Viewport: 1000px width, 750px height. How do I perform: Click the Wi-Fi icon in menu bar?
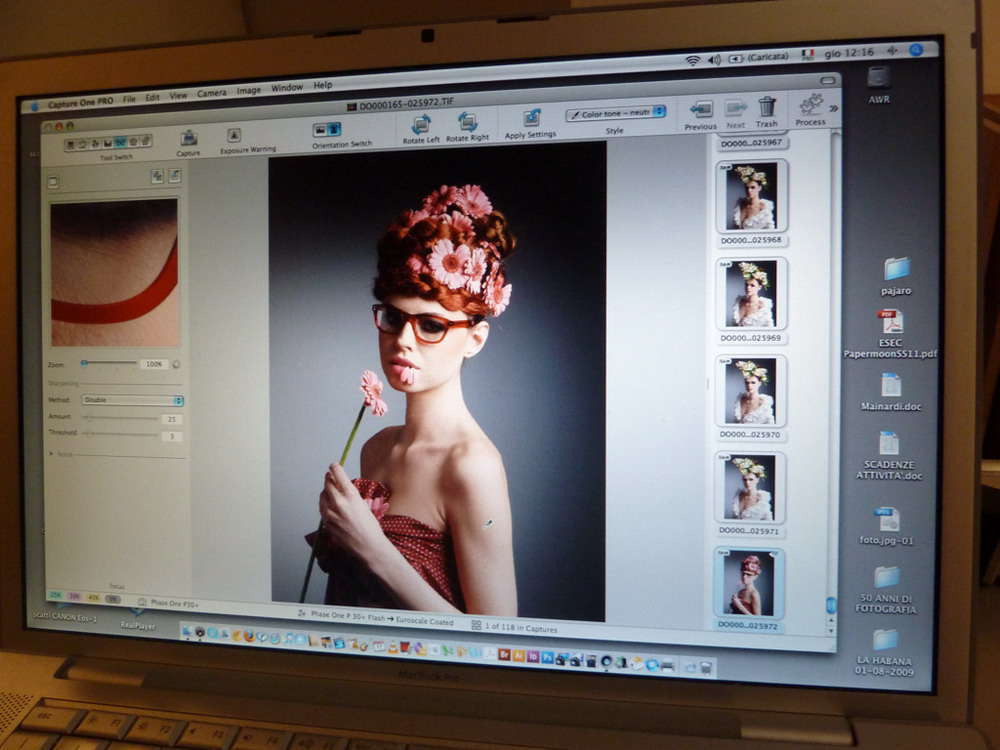tap(692, 60)
